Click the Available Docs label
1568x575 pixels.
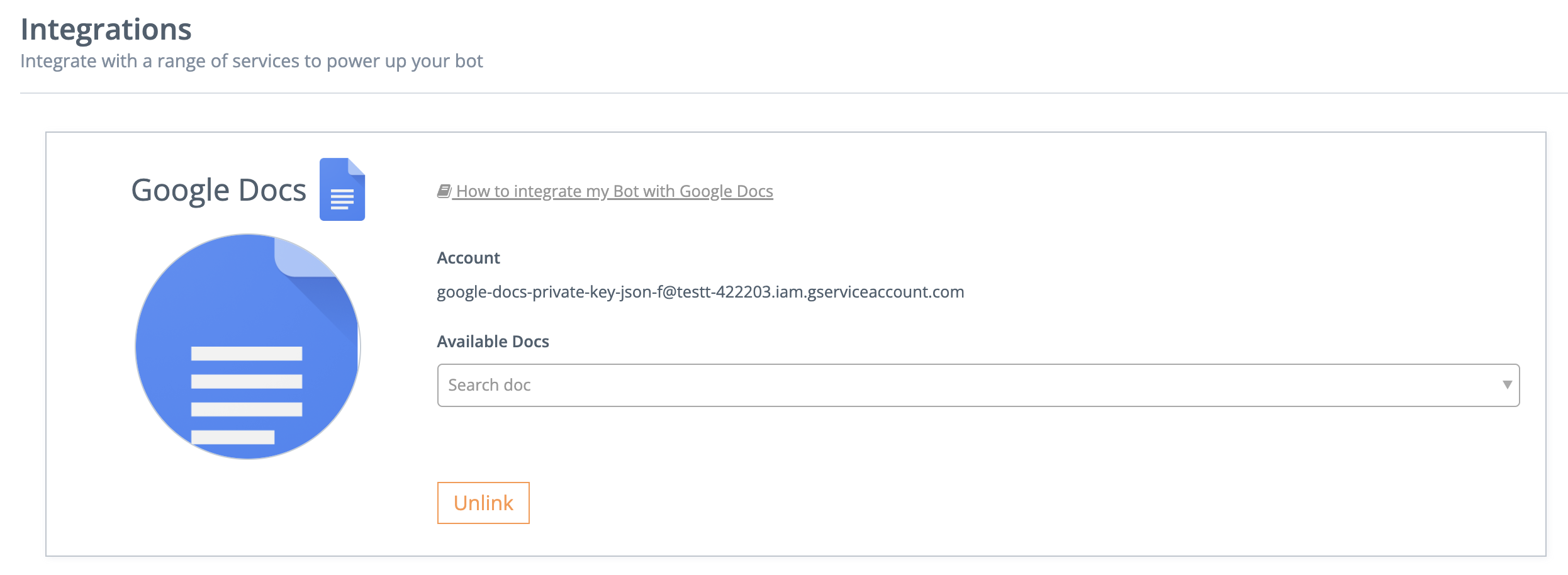(x=493, y=342)
